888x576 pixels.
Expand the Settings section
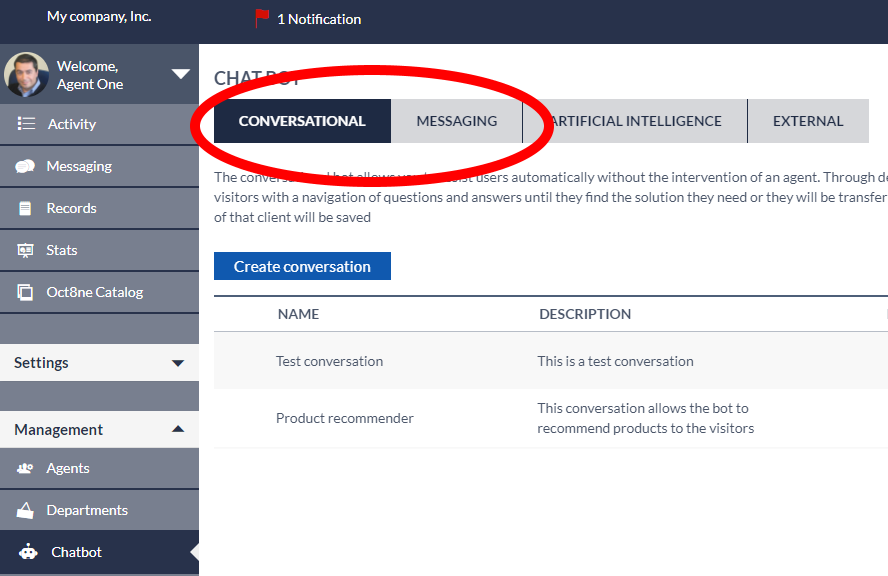point(178,363)
